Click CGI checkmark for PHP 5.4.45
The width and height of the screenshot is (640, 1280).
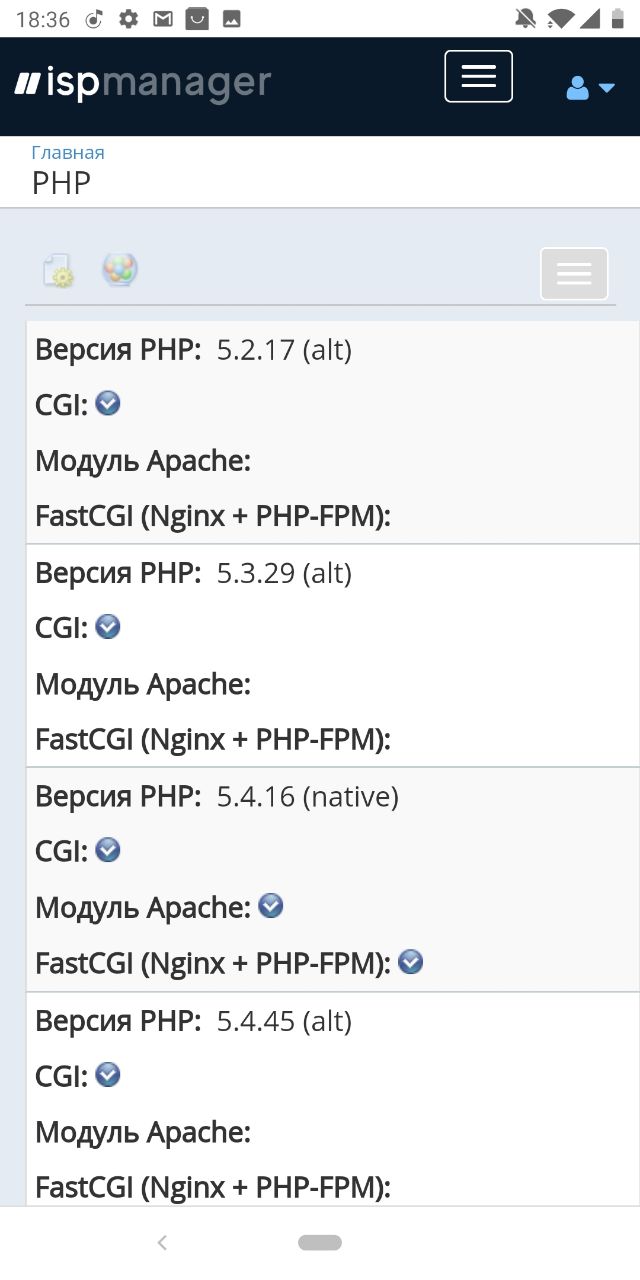pyautogui.click(x=108, y=1074)
